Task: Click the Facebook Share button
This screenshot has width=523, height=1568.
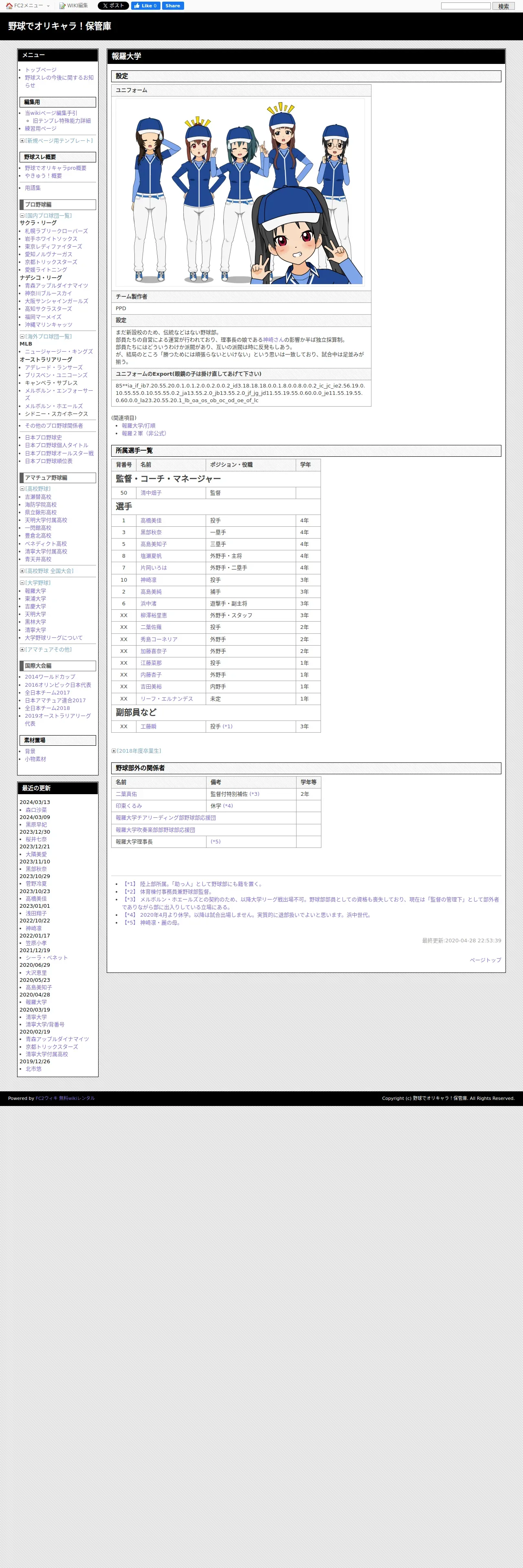Action: tap(173, 5)
